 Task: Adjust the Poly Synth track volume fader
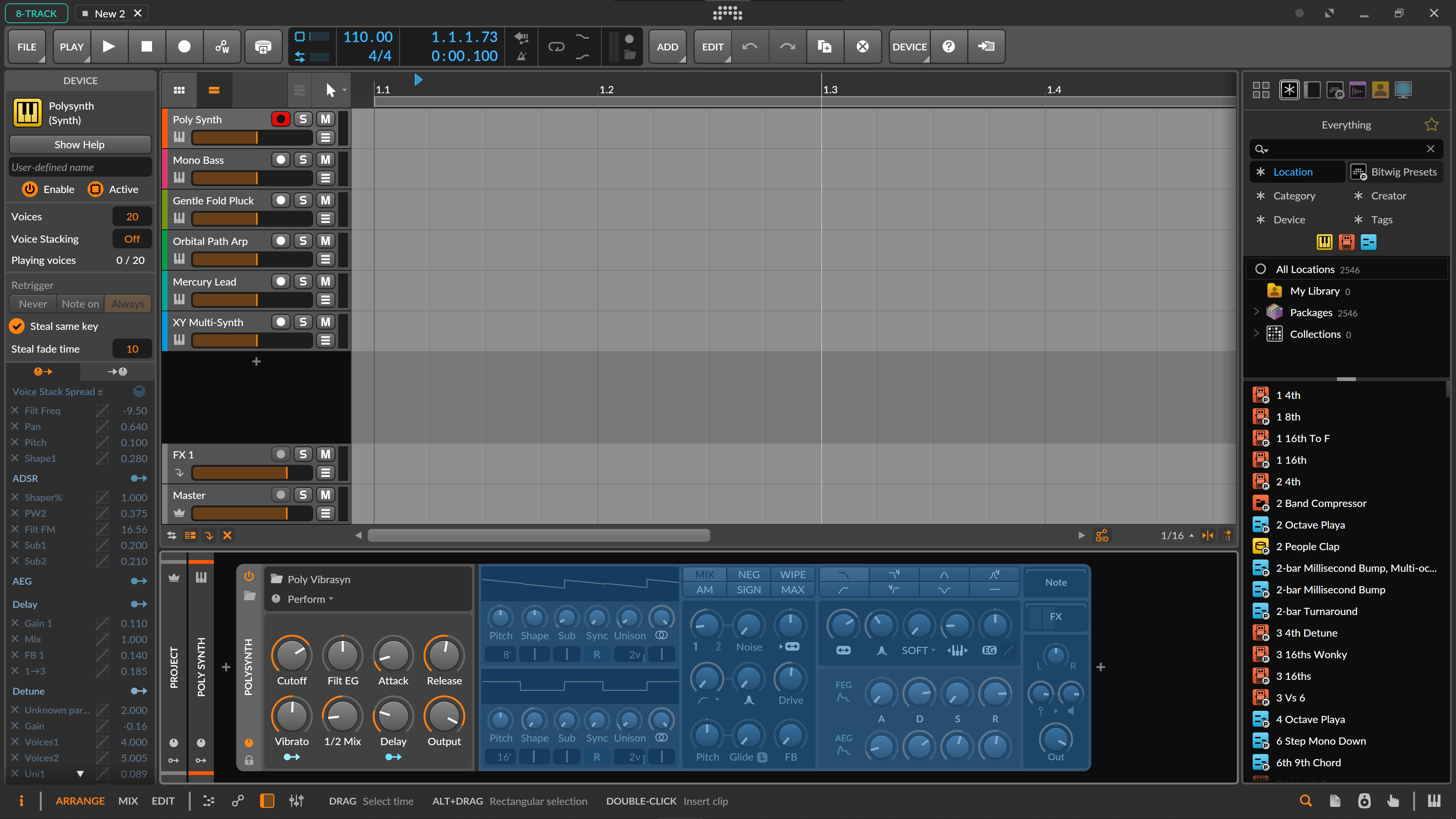pos(251,137)
